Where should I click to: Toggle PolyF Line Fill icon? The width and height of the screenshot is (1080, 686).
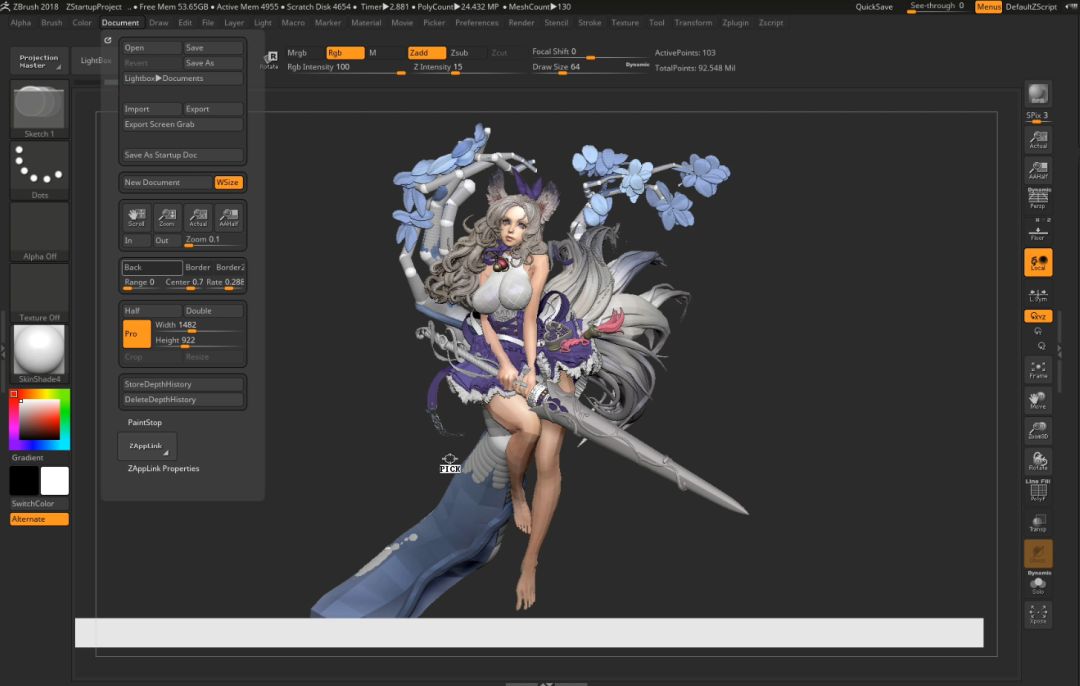tap(1038, 490)
